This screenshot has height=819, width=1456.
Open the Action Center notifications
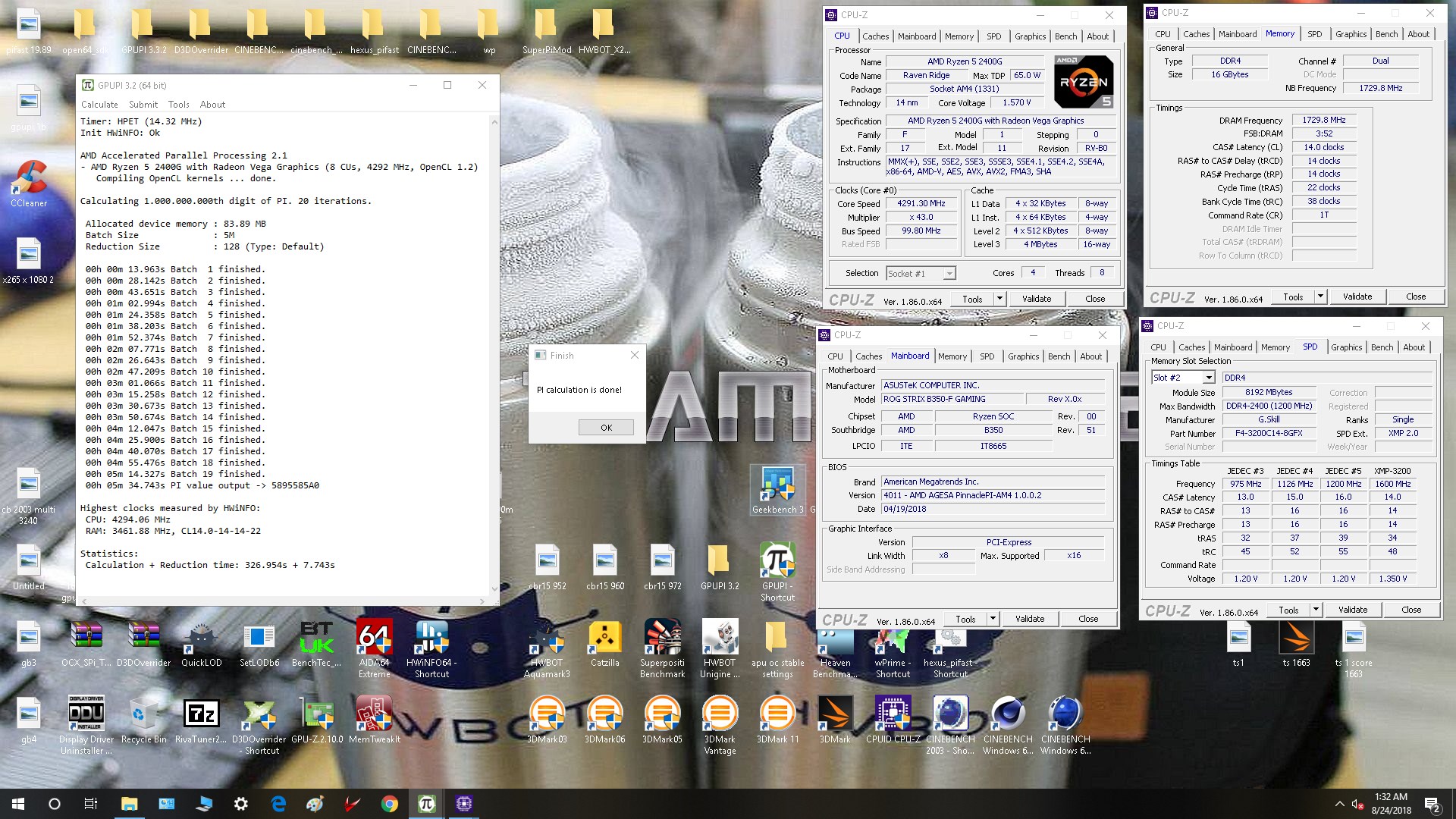[1432, 804]
